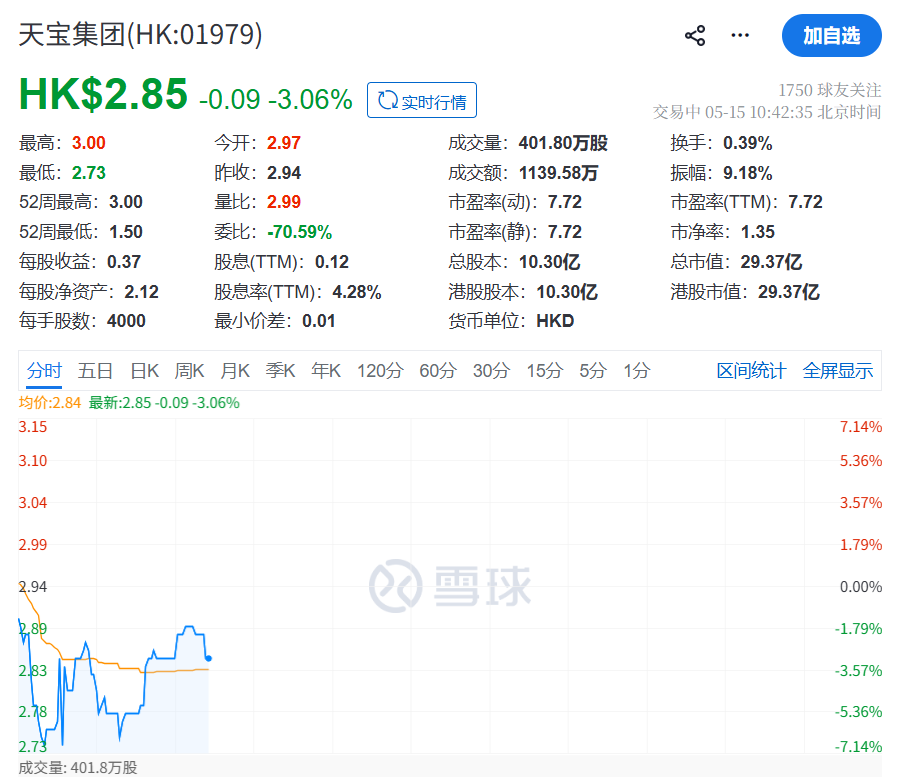Click the 港股市值 value 29.37亿
Viewport: 897px width, 777px height.
coord(789,292)
